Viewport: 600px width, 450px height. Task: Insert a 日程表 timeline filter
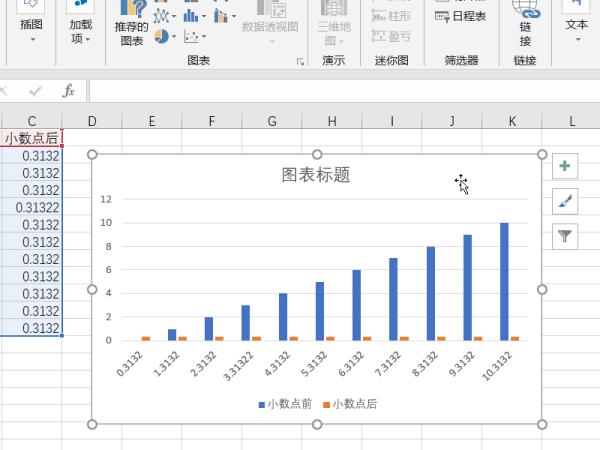461,16
